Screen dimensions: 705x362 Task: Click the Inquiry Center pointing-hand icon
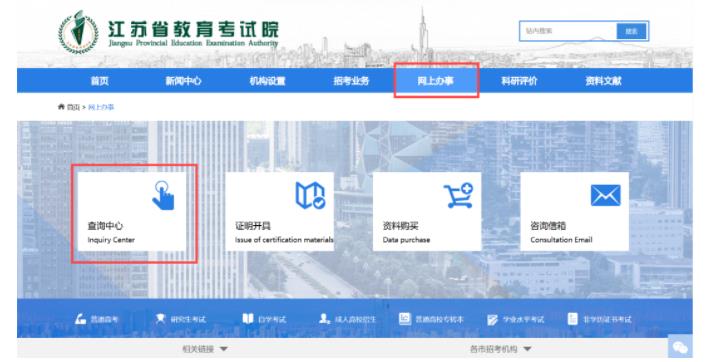click(163, 195)
